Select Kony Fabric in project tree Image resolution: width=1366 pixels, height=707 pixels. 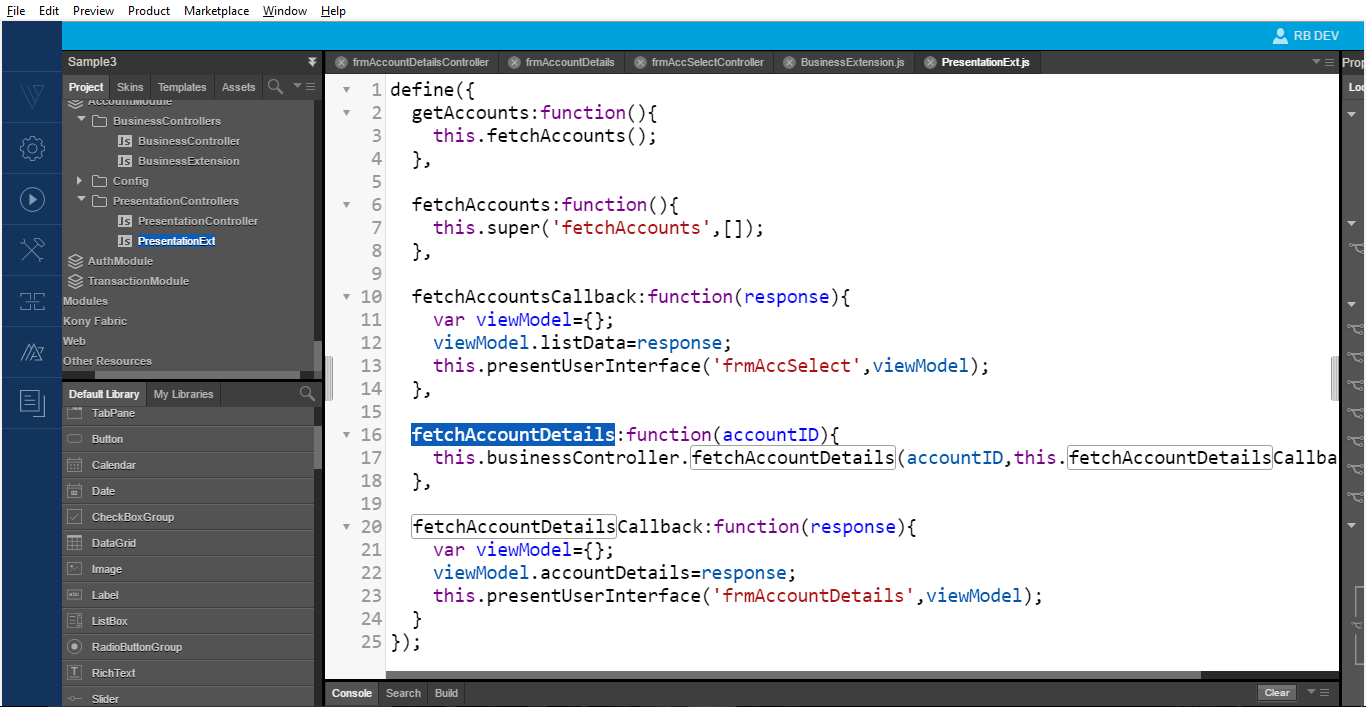(x=95, y=321)
